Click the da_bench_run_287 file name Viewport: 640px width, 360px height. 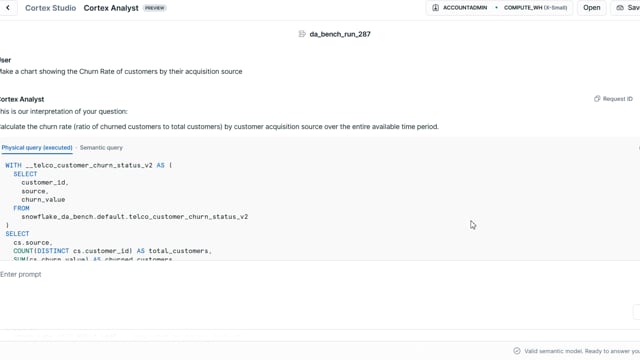pyautogui.click(x=340, y=34)
